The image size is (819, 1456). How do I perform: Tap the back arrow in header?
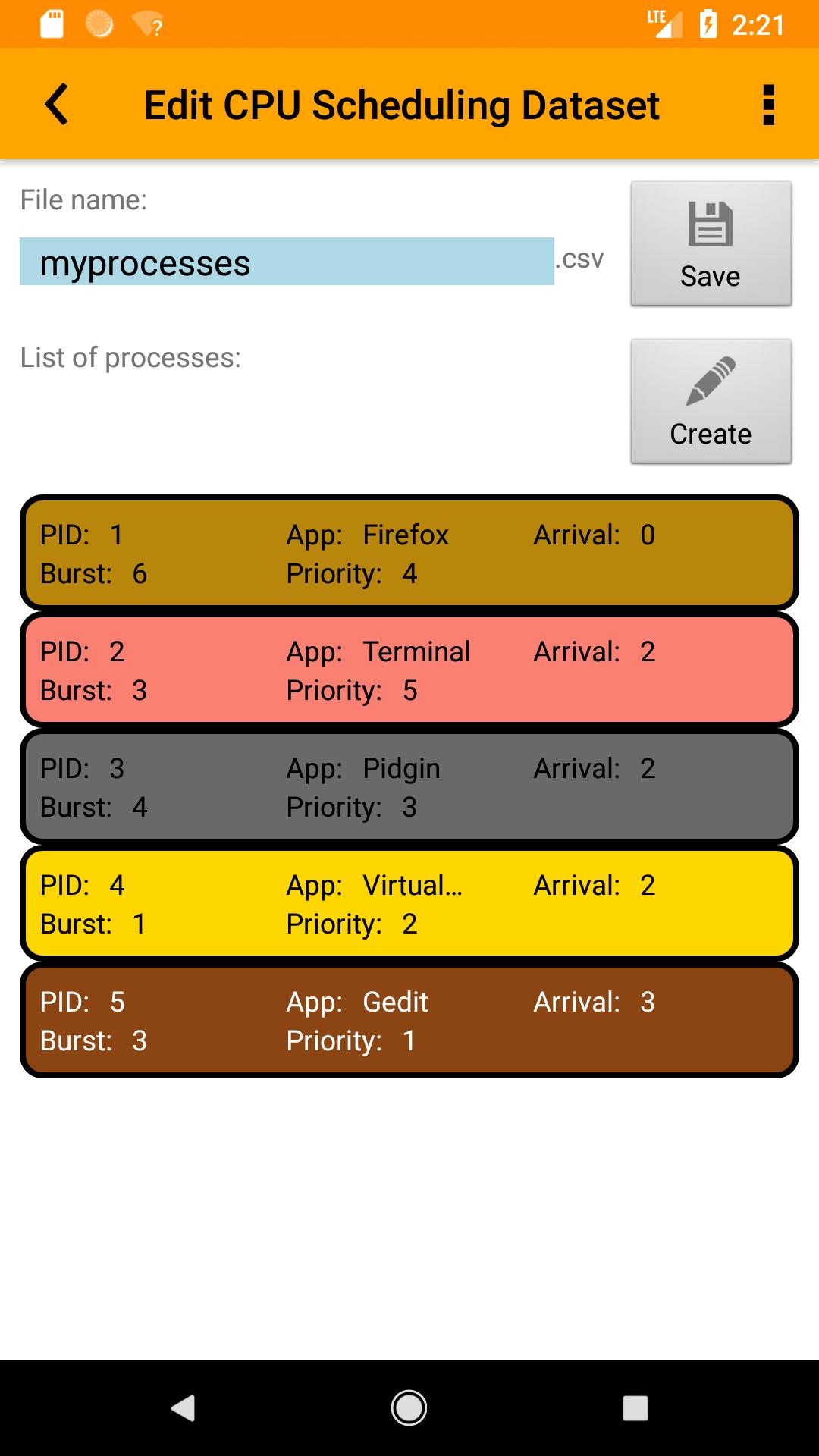point(57,104)
